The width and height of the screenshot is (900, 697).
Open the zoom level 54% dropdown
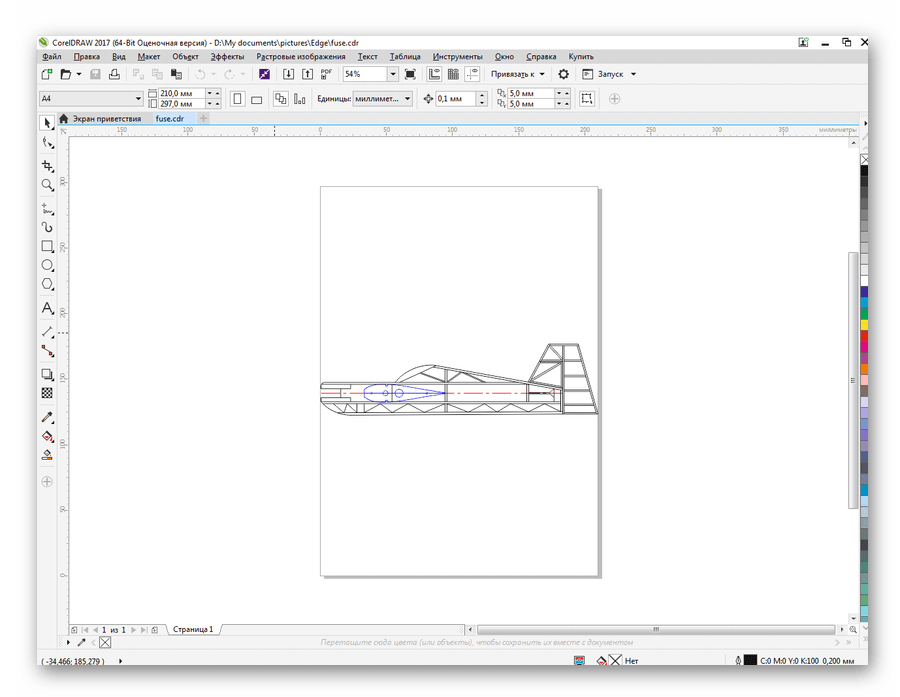point(392,74)
